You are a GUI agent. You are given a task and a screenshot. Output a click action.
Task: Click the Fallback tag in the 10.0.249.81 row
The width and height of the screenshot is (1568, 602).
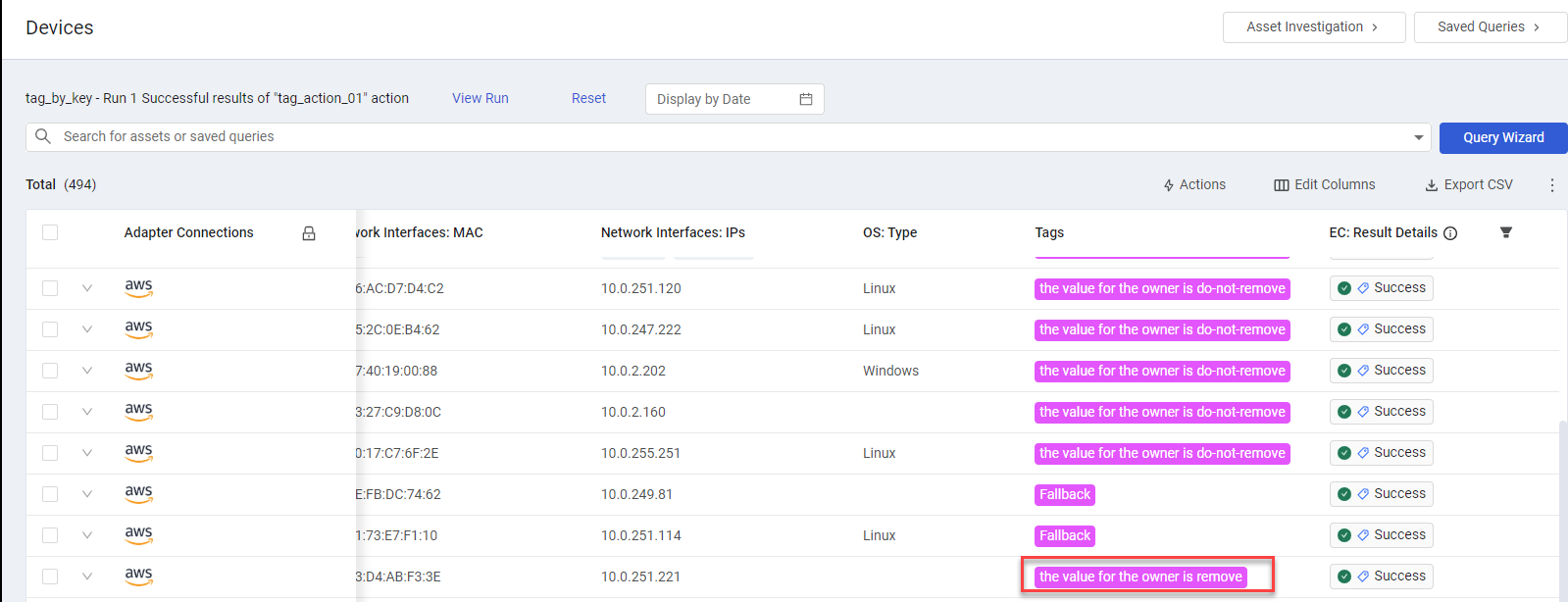coord(1065,494)
